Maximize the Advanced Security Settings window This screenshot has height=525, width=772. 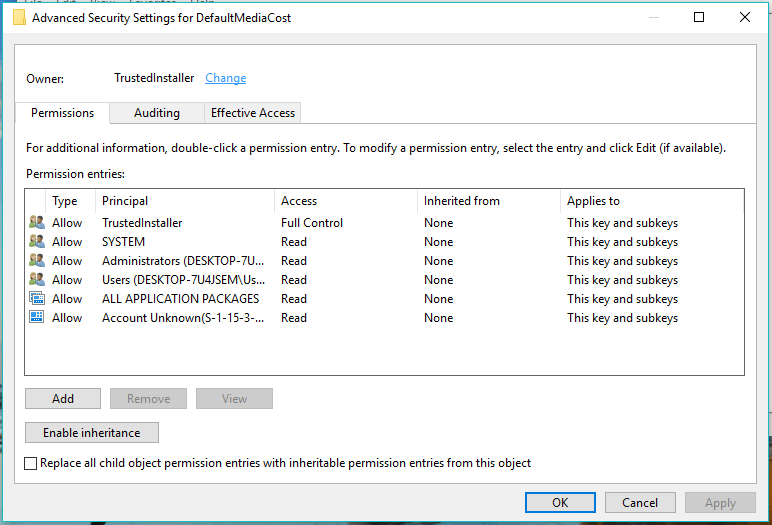pos(699,17)
